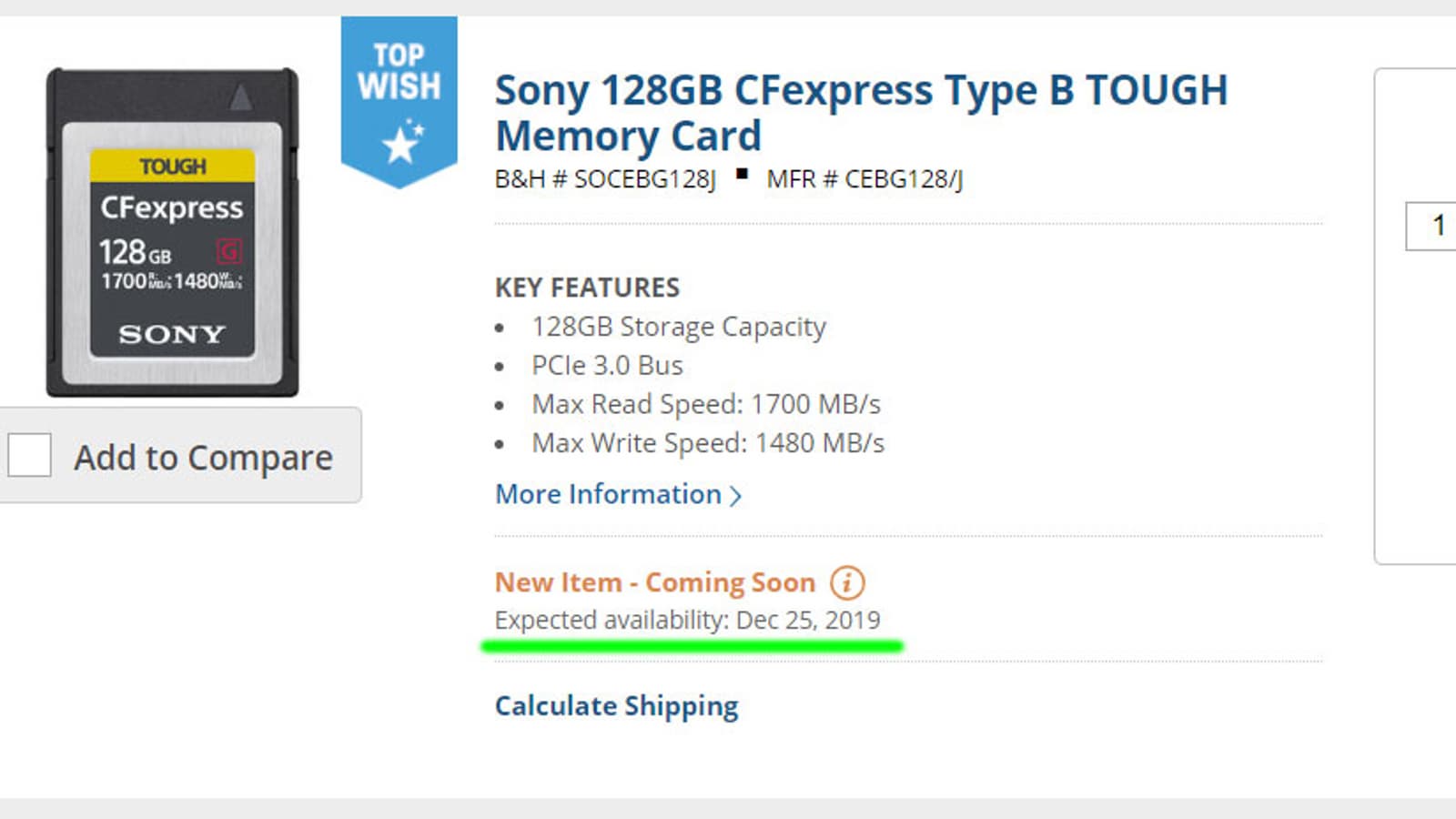Click the green highlight line under availability
Image resolution: width=1456 pixels, height=819 pixels.
692,646
